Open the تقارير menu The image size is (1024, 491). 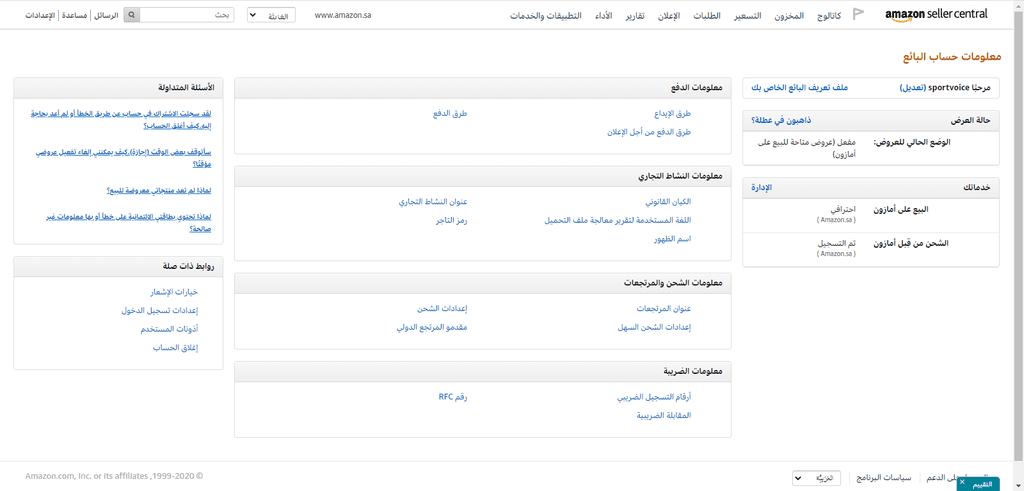coord(636,15)
